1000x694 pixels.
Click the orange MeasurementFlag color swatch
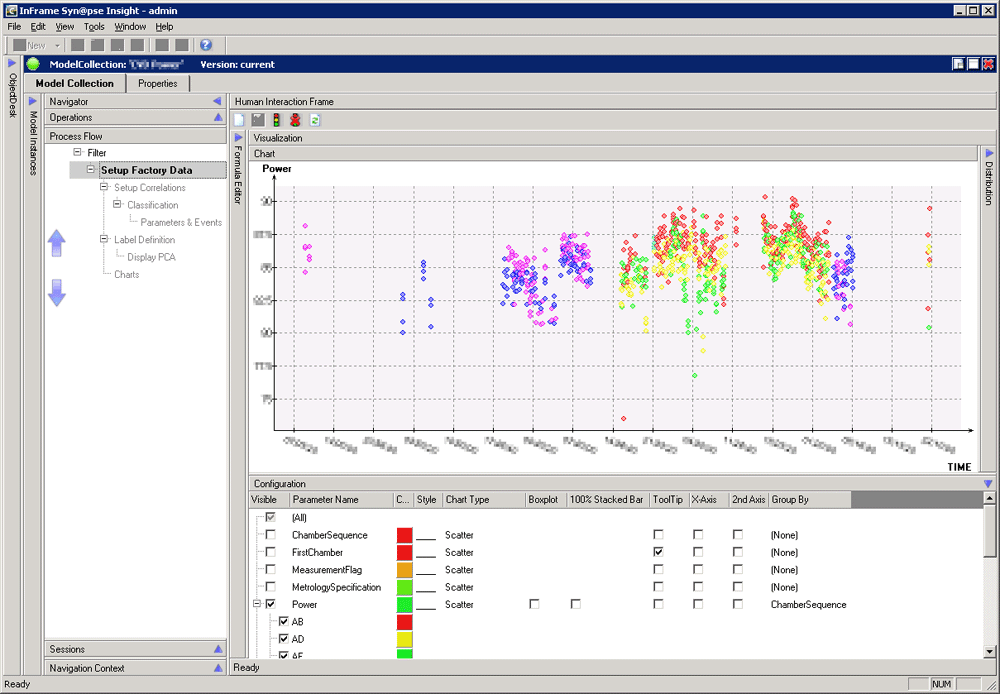pos(404,570)
